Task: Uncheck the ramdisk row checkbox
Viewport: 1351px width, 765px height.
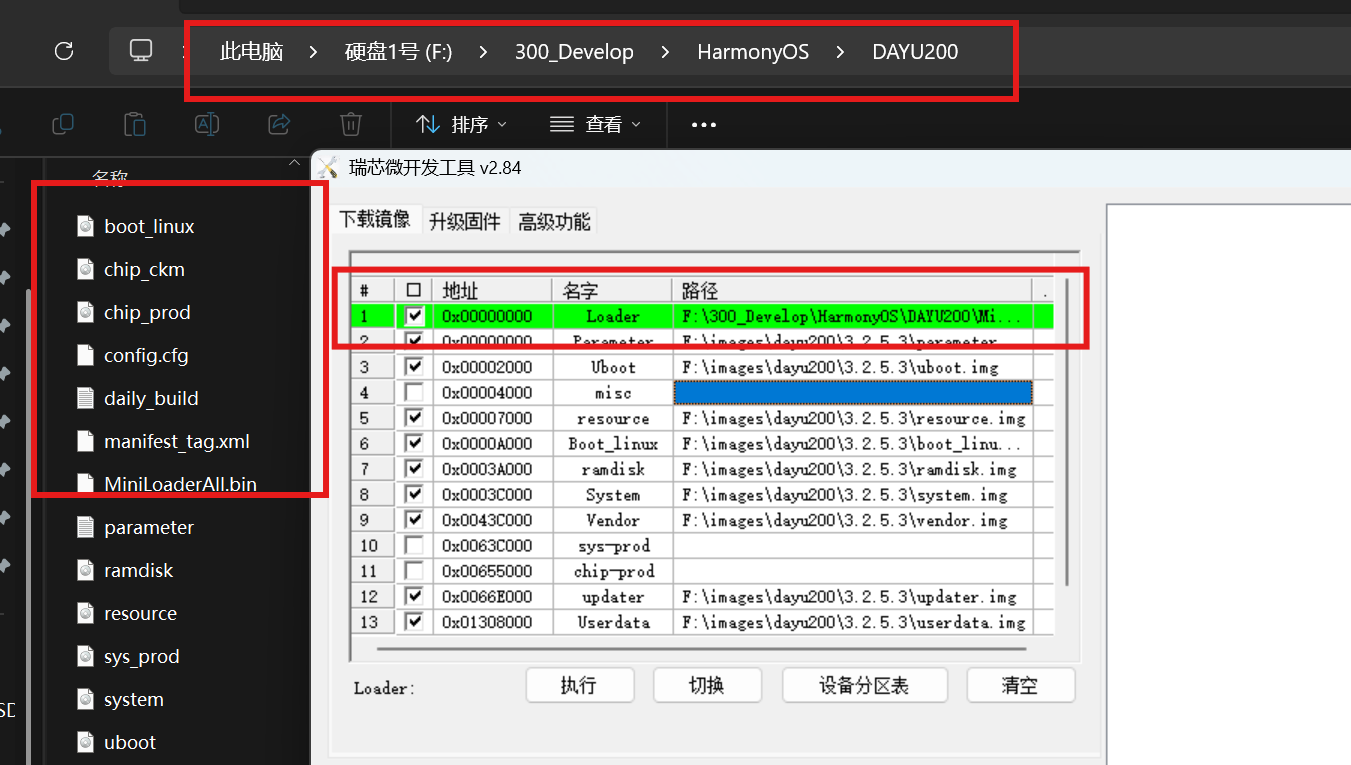Action: pyautogui.click(x=414, y=469)
